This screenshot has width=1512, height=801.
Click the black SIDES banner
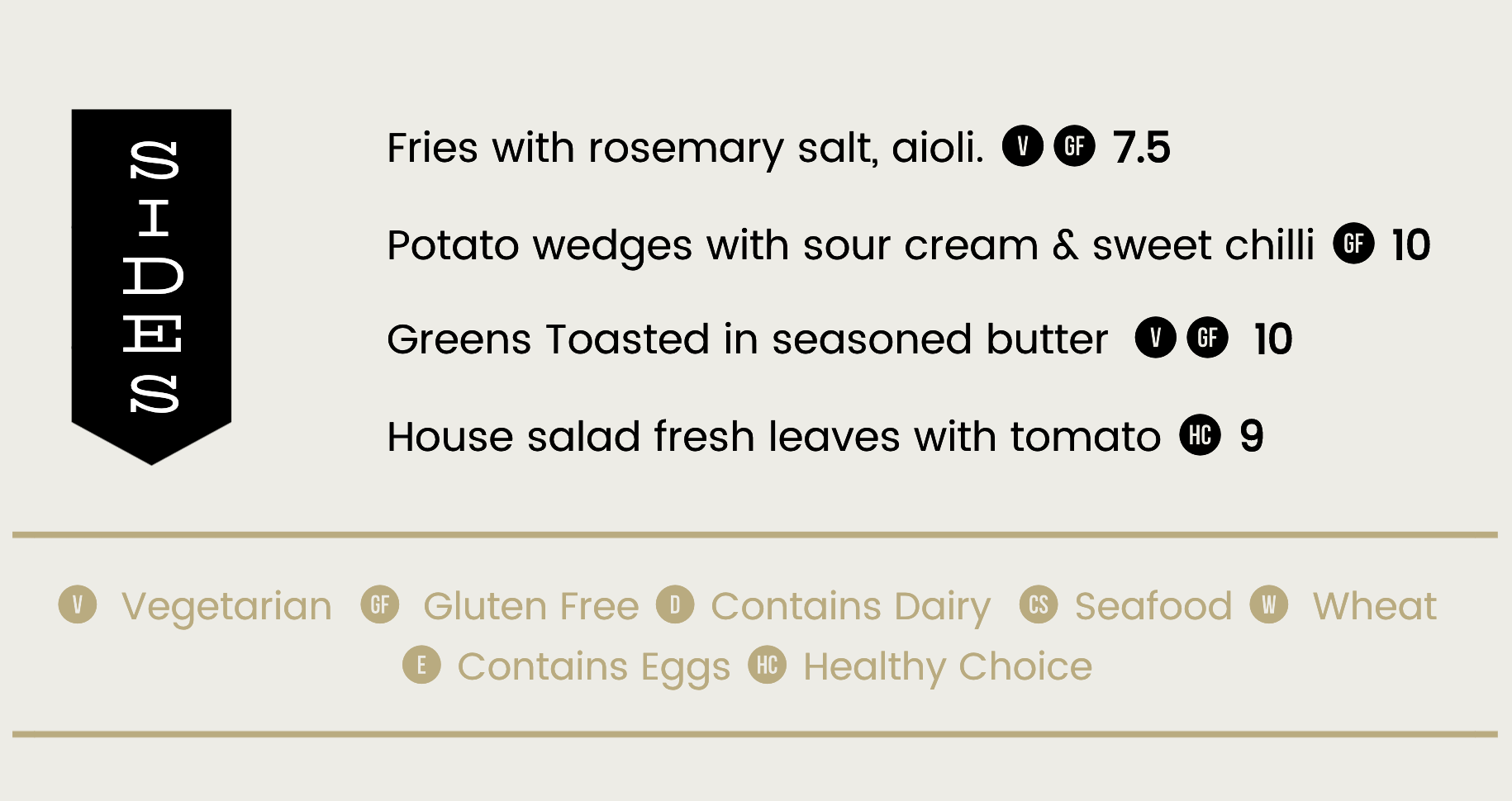151,285
